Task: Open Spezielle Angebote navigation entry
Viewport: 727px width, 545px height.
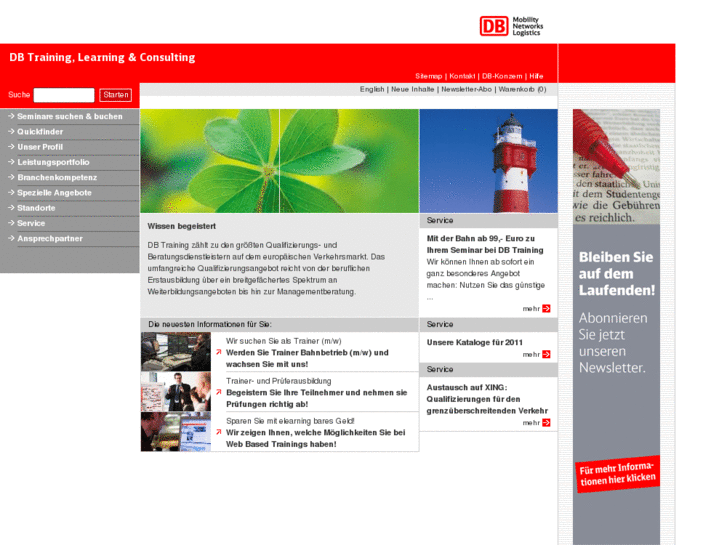Action: tap(54, 193)
